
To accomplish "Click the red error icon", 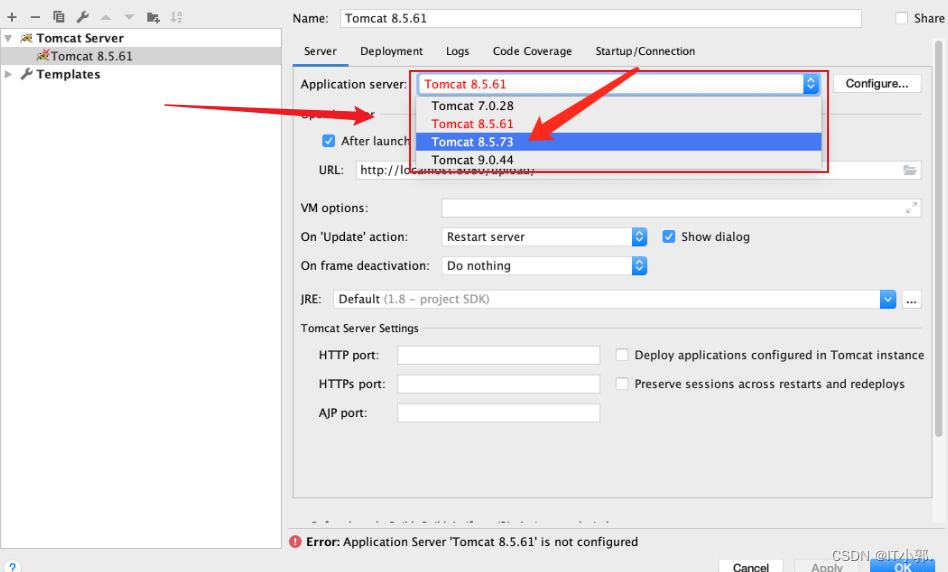I will 295,542.
